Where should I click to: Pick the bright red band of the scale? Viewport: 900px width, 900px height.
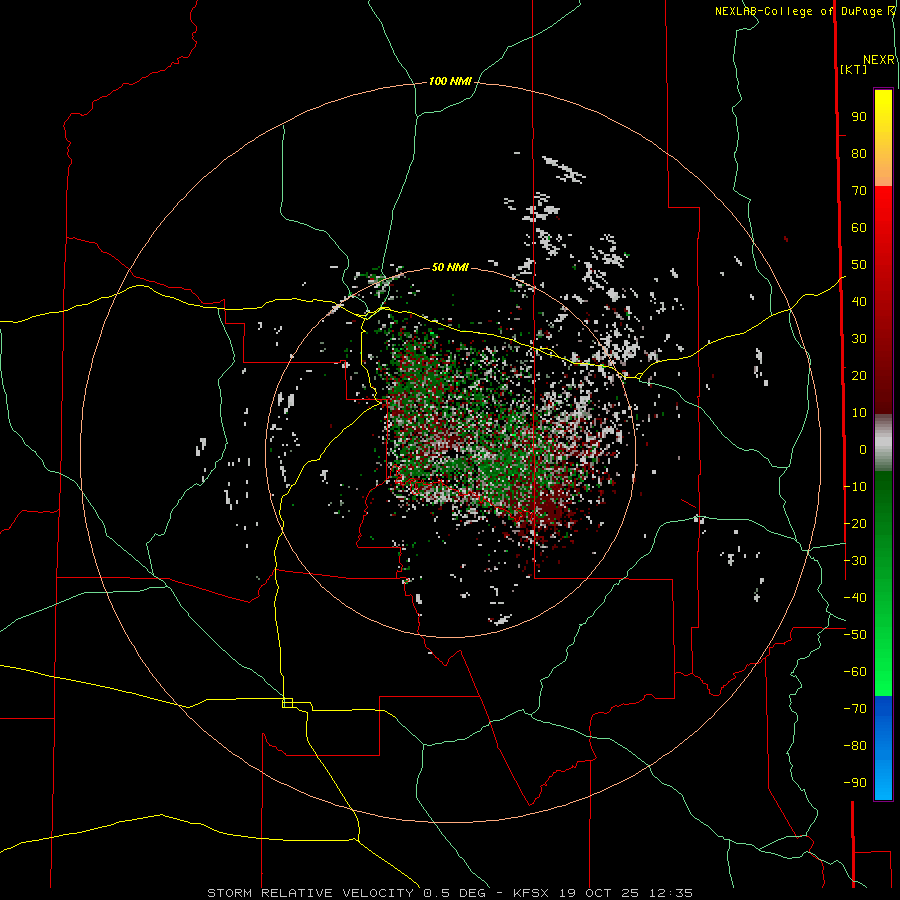[x=883, y=218]
